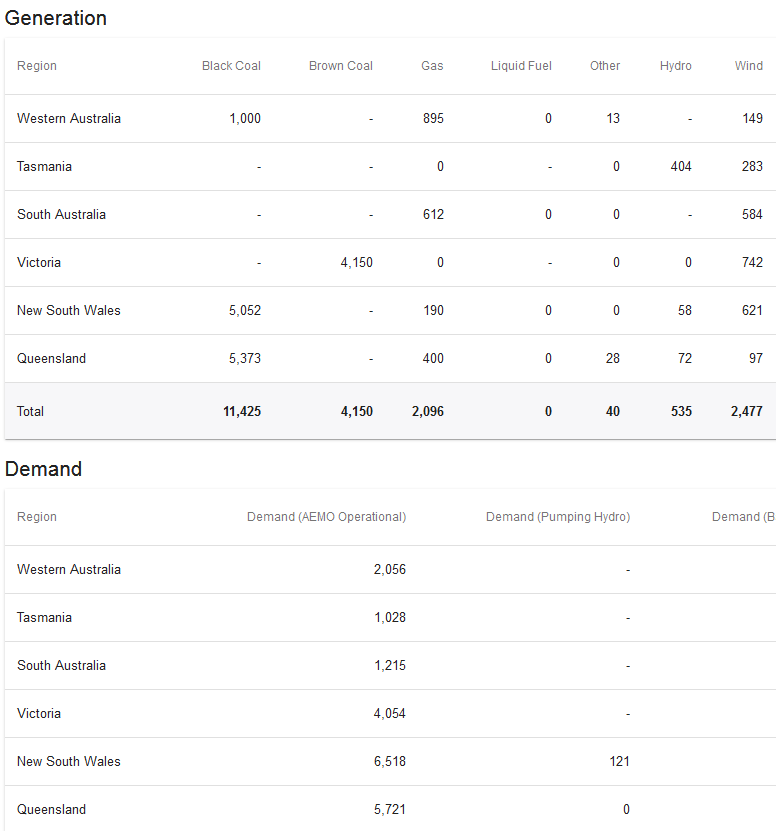
Task: Click New South Wales demand value 6,518
Action: (x=390, y=761)
